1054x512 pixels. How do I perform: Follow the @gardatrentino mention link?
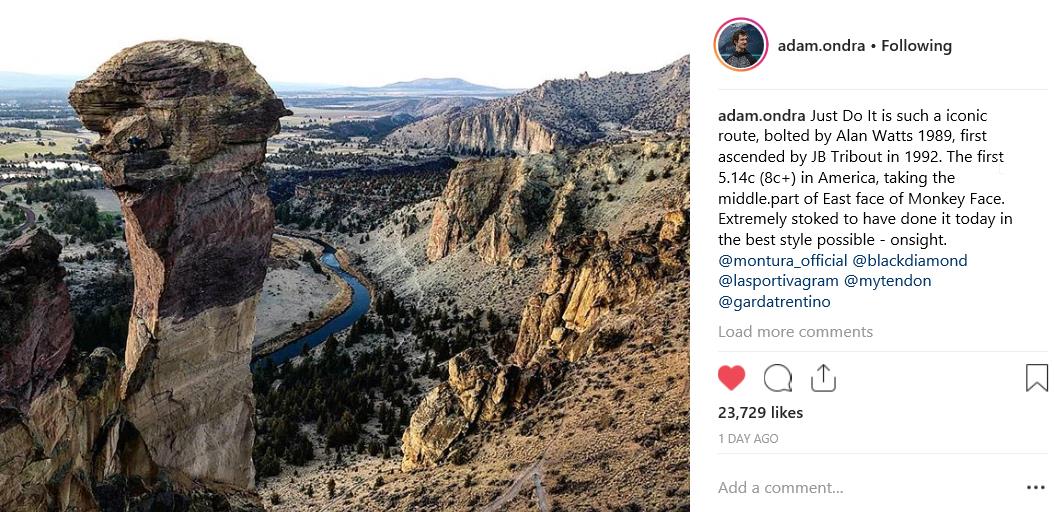pyautogui.click(x=774, y=302)
